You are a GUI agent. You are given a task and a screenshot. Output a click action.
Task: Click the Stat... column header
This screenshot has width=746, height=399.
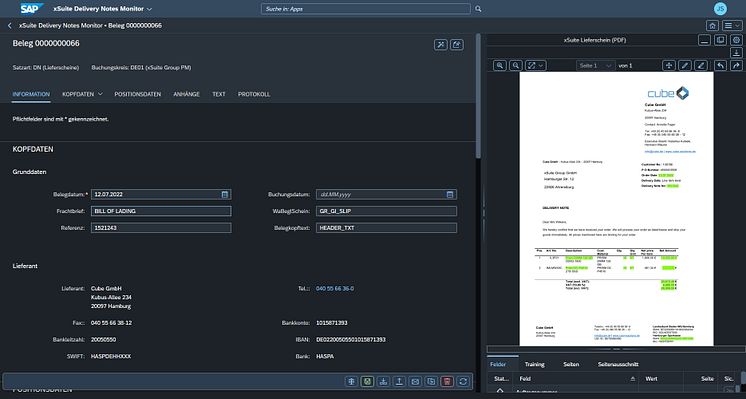tap(501, 379)
